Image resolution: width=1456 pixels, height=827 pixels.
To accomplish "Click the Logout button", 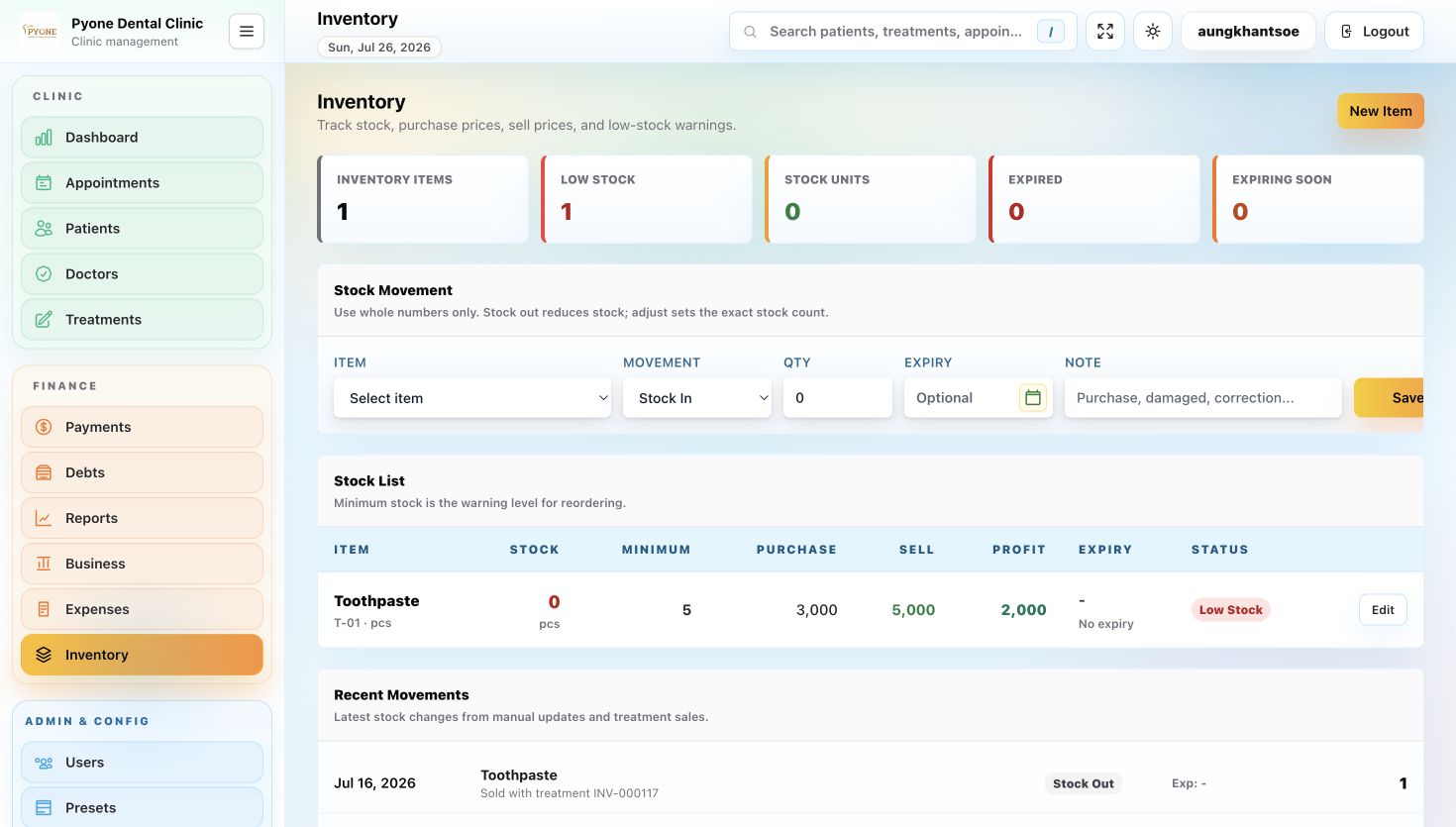I will 1375,32.
